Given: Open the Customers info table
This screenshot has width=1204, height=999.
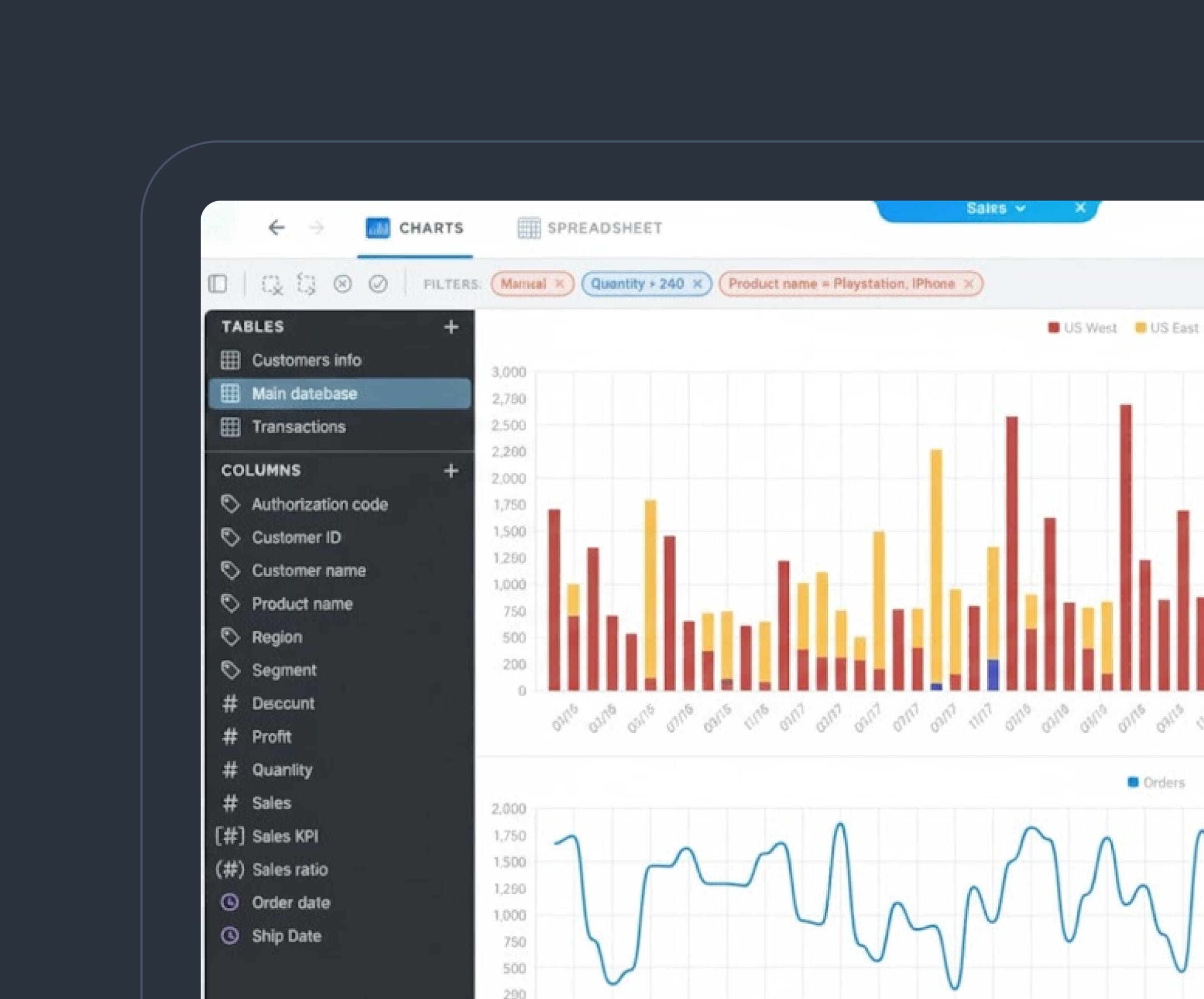Looking at the screenshot, I should point(306,360).
